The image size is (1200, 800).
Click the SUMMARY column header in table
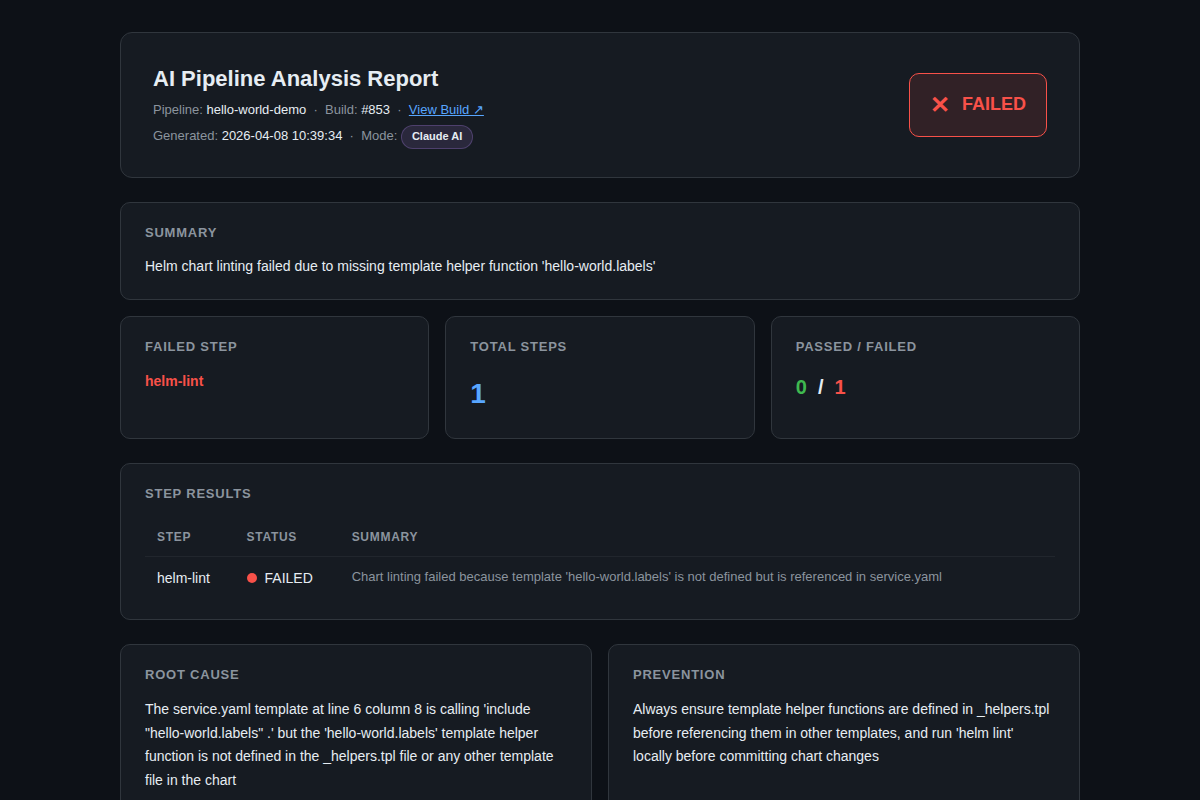(x=385, y=537)
